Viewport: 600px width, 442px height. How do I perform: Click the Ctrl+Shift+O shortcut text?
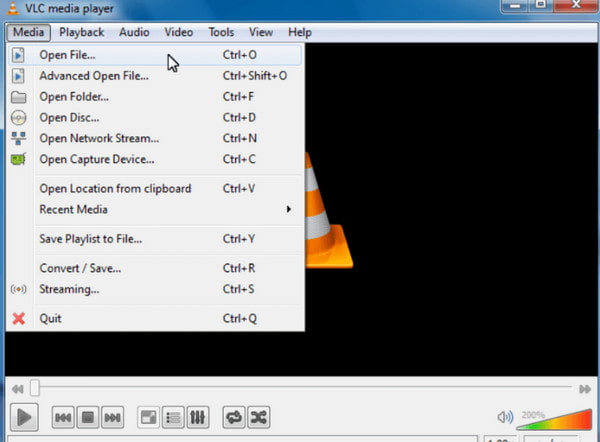(x=255, y=76)
